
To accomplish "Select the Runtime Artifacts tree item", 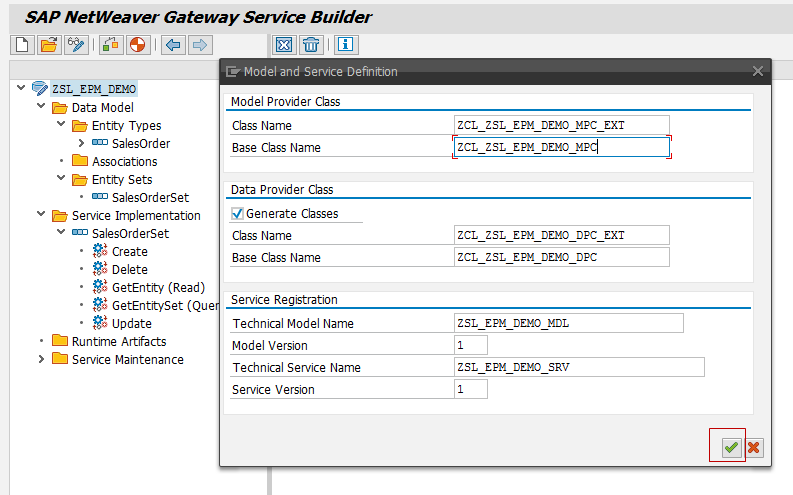I will [x=118, y=342].
